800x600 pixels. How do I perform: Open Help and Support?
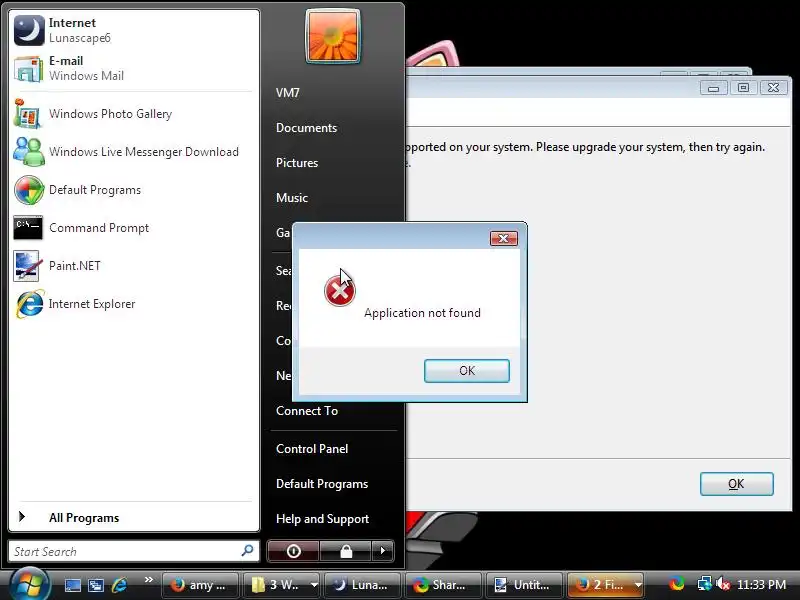click(322, 519)
